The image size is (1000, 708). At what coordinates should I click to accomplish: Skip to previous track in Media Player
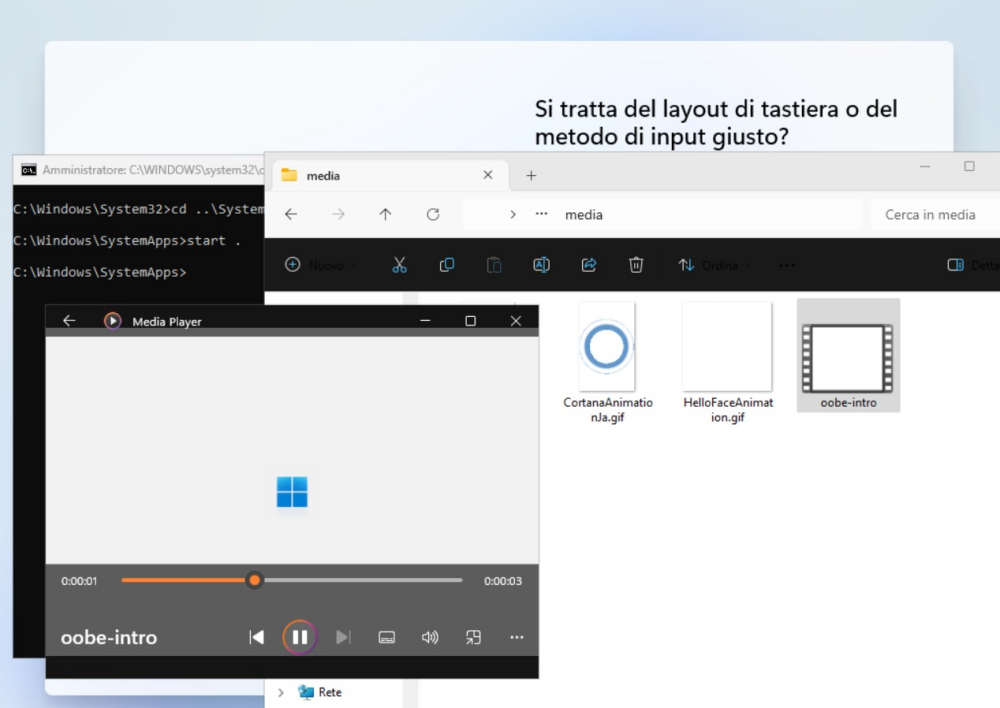(256, 637)
